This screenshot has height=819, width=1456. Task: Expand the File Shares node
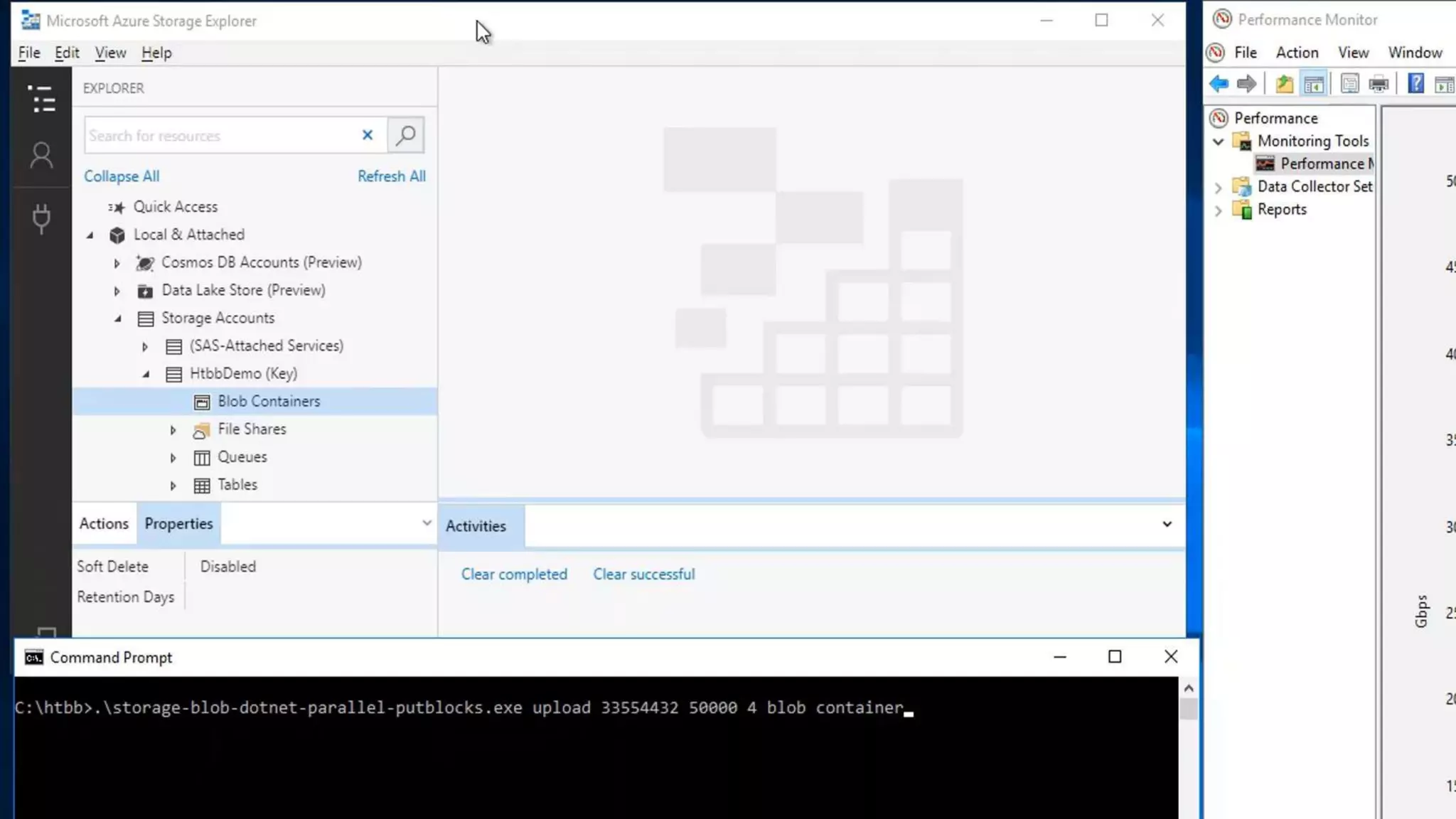point(173,430)
